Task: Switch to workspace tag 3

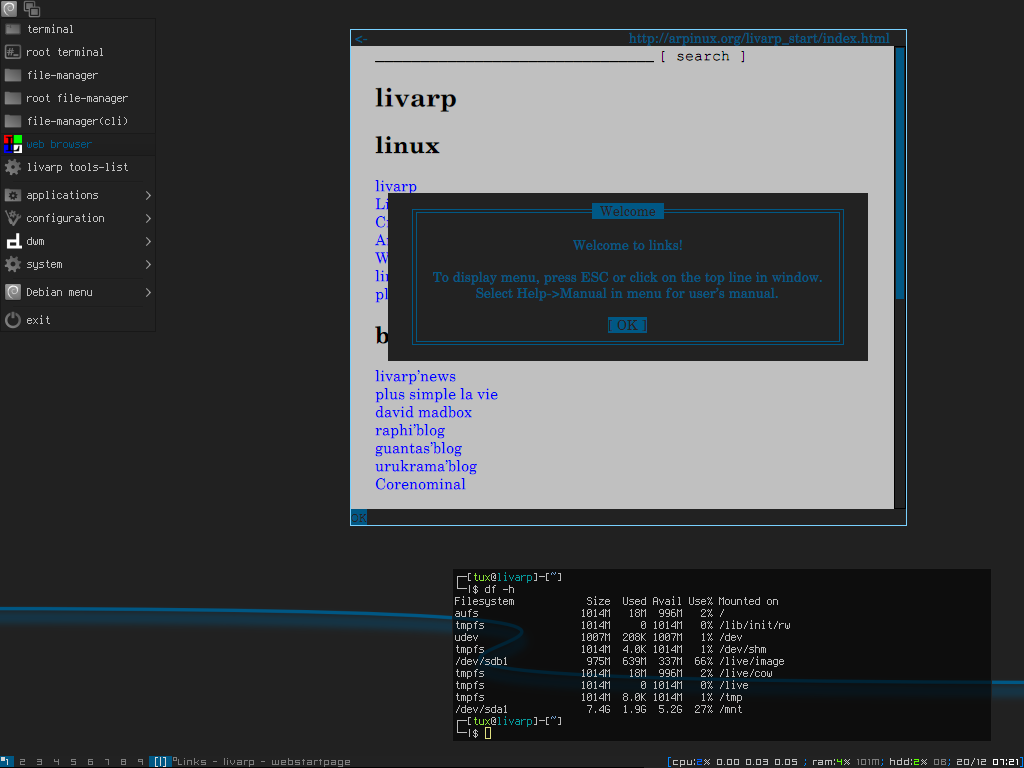Action: (x=39, y=761)
